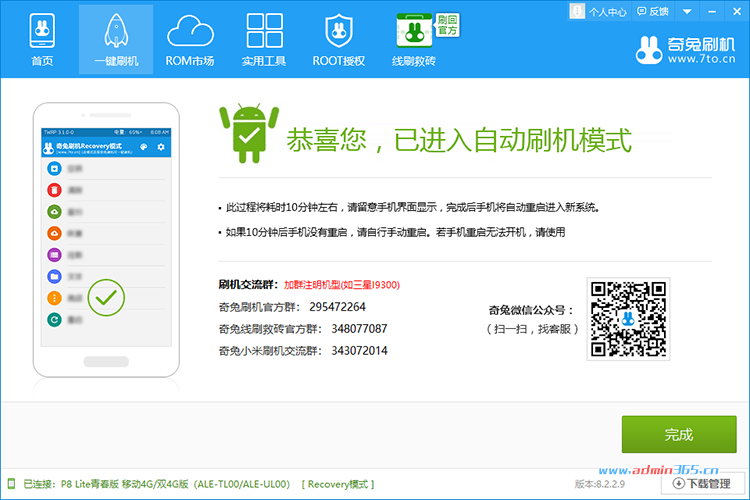Open the 首页 home tab
Image resolution: width=750 pixels, height=500 pixels.
pyautogui.click(x=42, y=40)
